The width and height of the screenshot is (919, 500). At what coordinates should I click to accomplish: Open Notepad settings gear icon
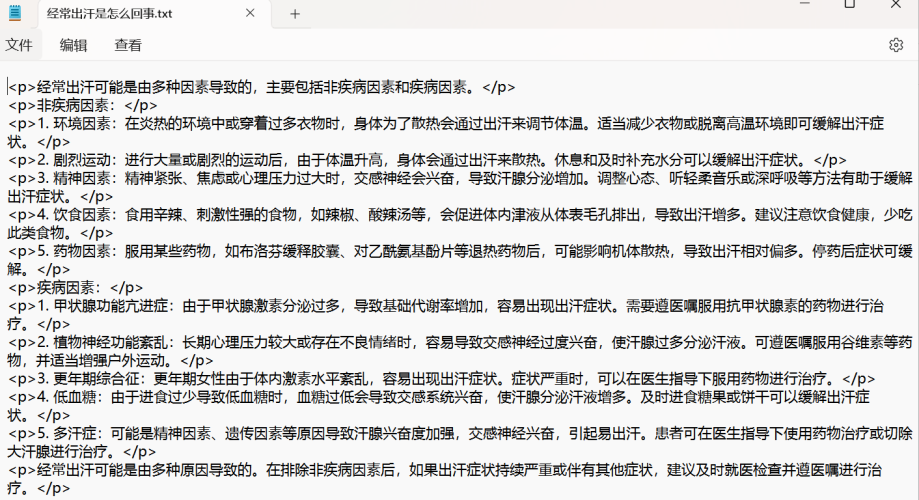[x=896, y=45]
